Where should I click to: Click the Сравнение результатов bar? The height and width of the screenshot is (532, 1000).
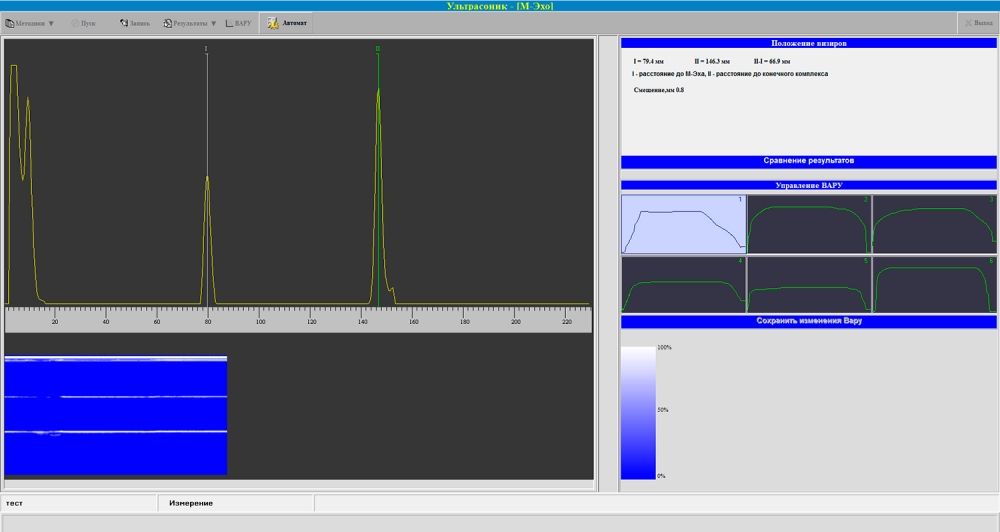(x=808, y=161)
